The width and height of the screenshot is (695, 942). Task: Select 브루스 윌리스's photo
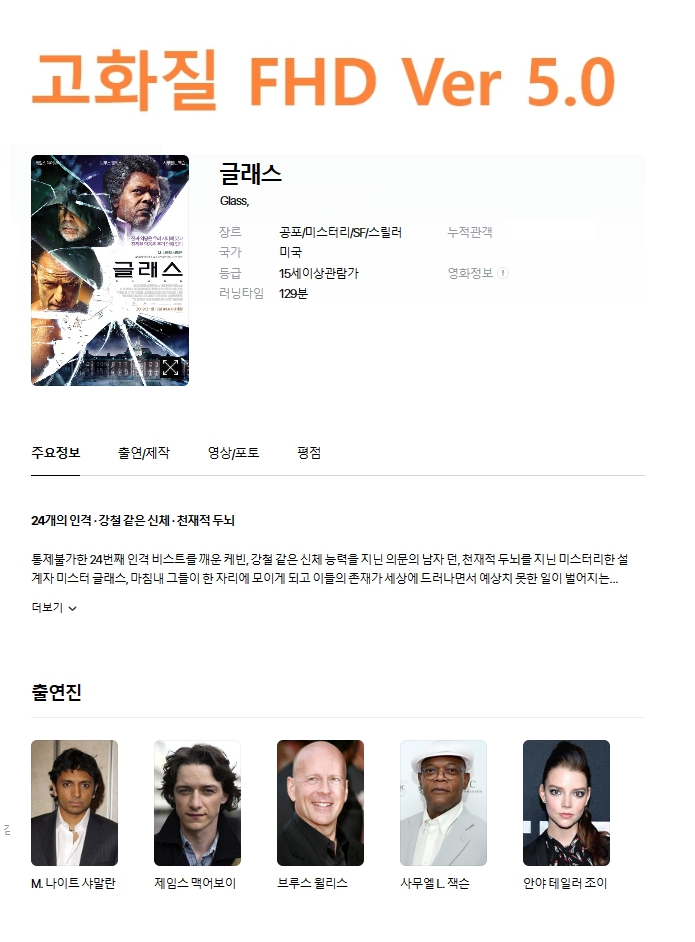pos(320,803)
